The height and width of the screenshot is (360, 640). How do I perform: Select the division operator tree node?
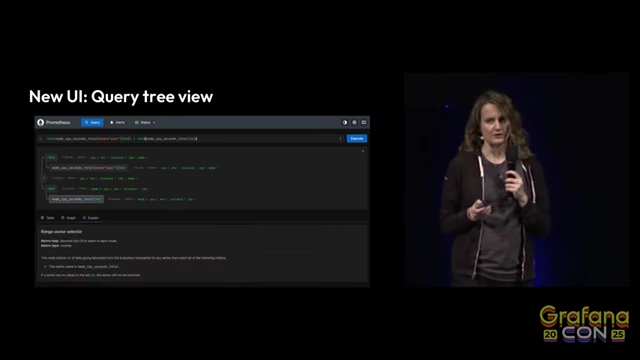44,178
